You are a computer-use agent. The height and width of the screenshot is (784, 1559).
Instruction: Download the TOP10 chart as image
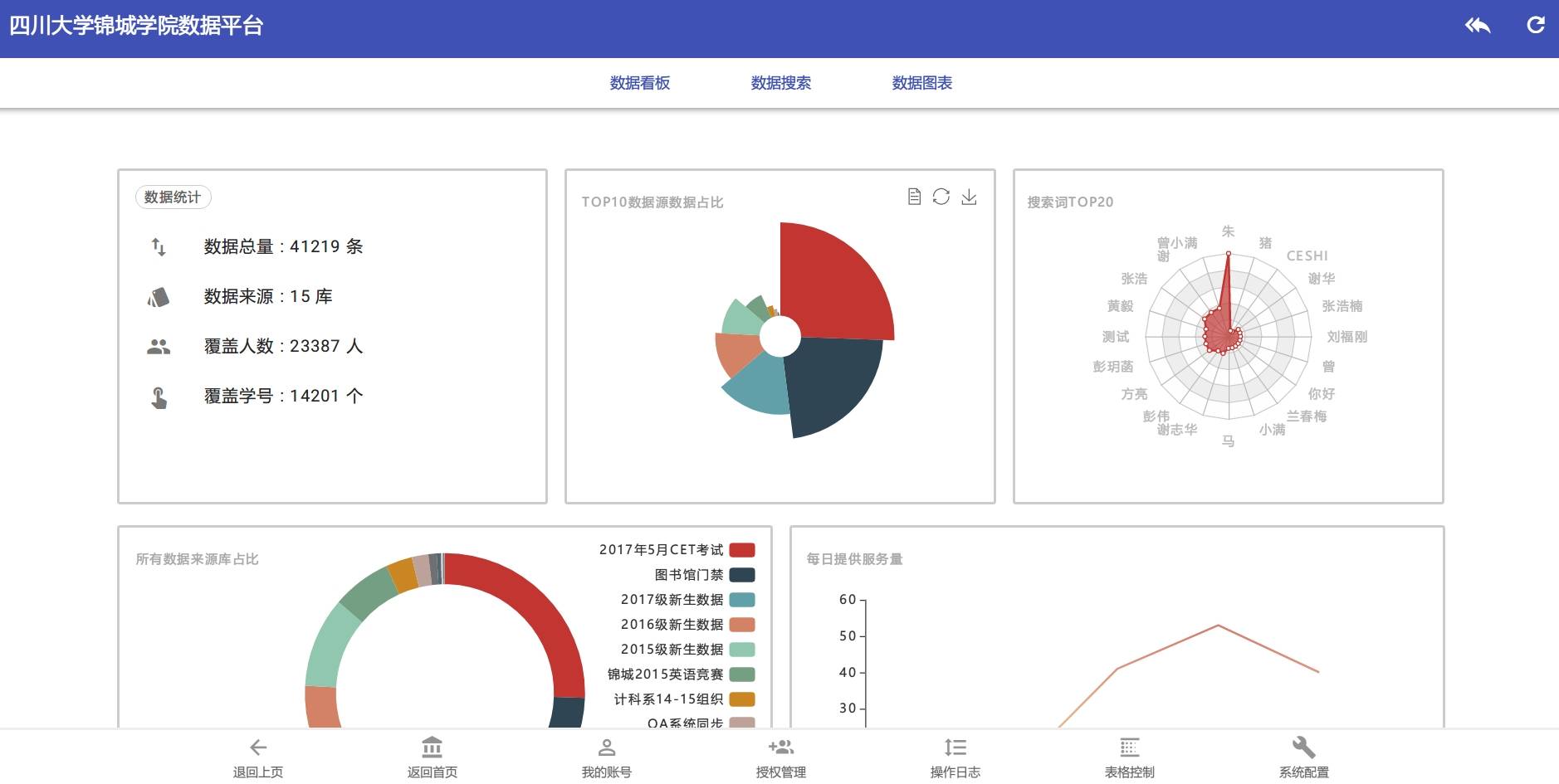969,197
